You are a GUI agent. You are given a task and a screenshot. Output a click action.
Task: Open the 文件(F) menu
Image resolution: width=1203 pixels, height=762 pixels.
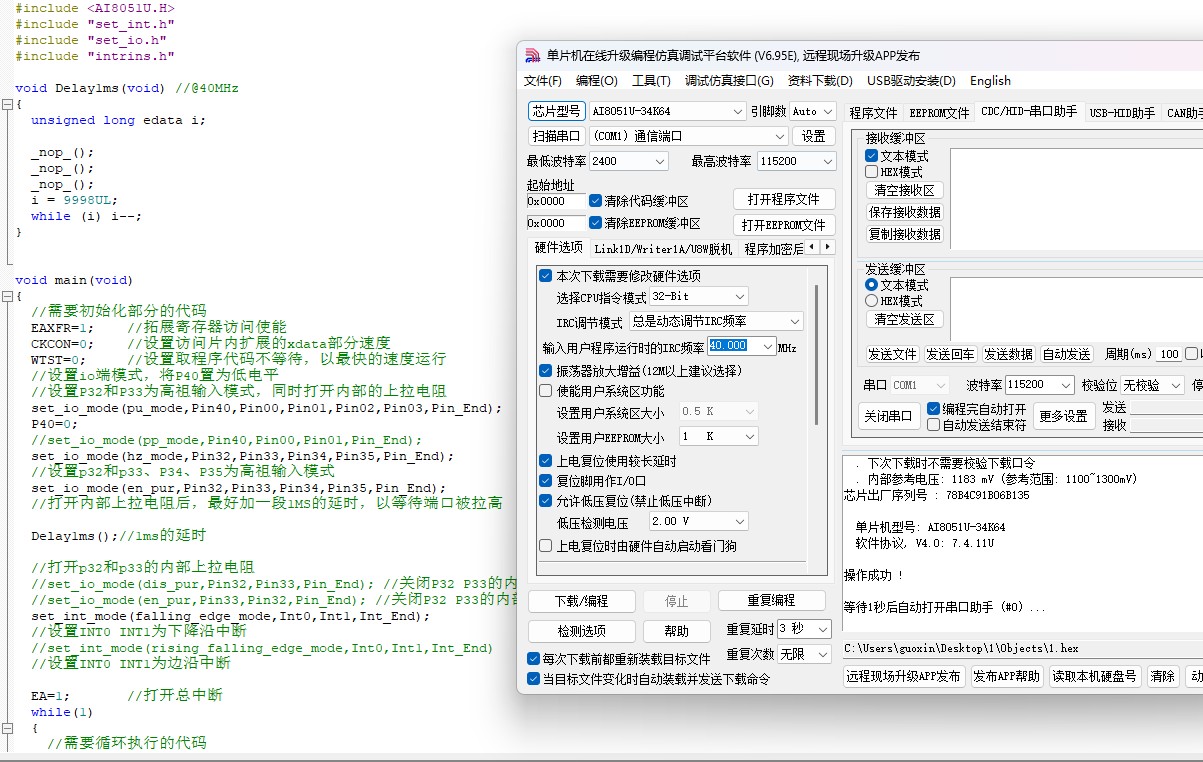tap(543, 81)
